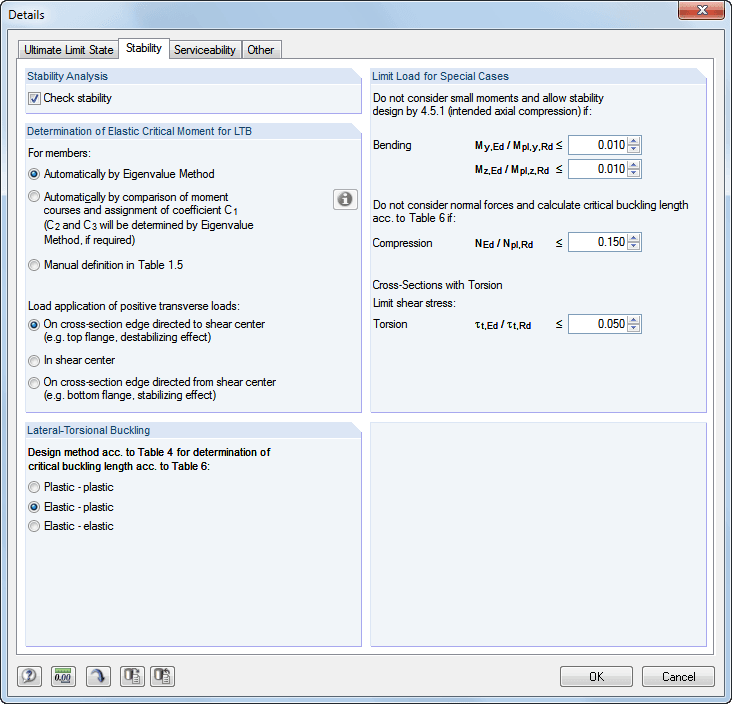
Task: Open info on coefficient C1 method
Action: (x=345, y=199)
